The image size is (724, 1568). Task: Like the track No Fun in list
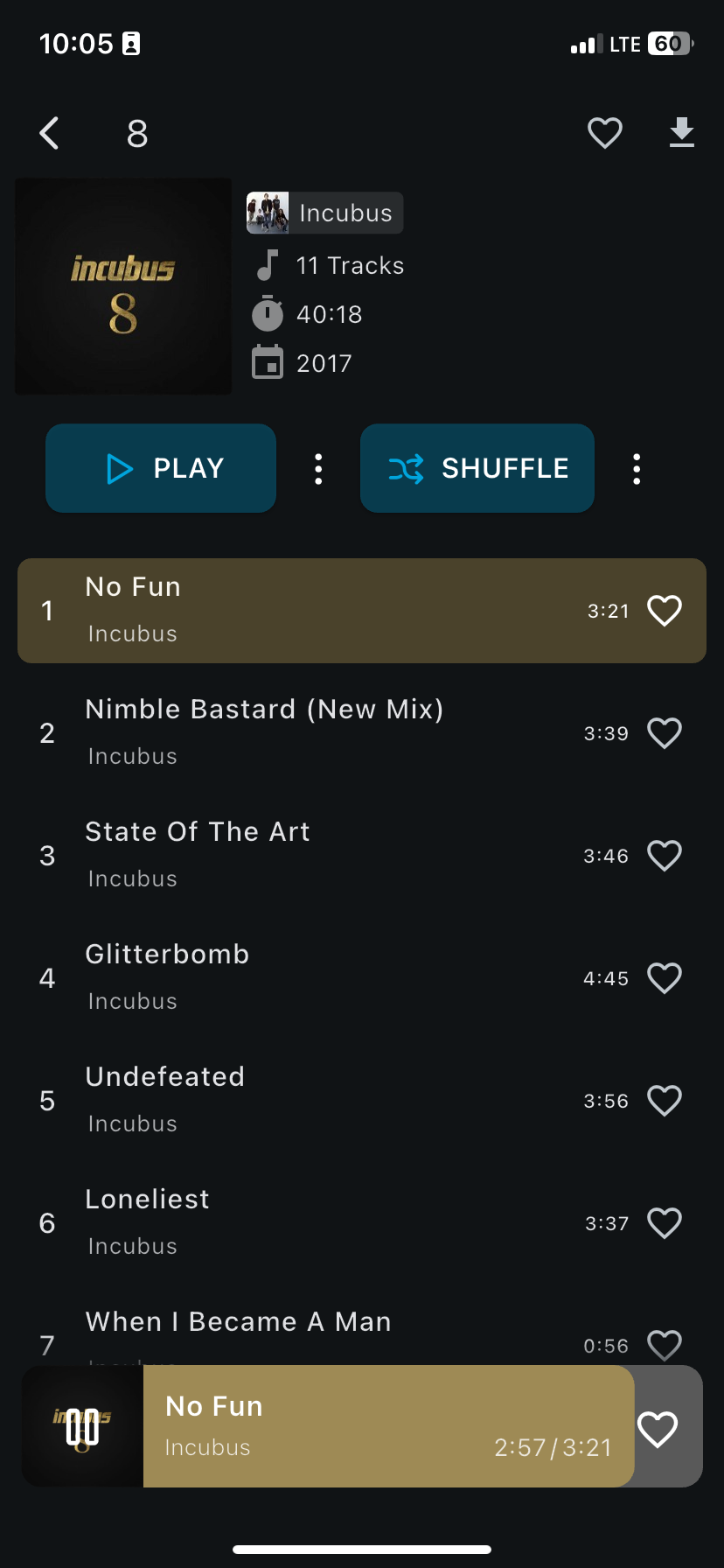pyautogui.click(x=664, y=611)
